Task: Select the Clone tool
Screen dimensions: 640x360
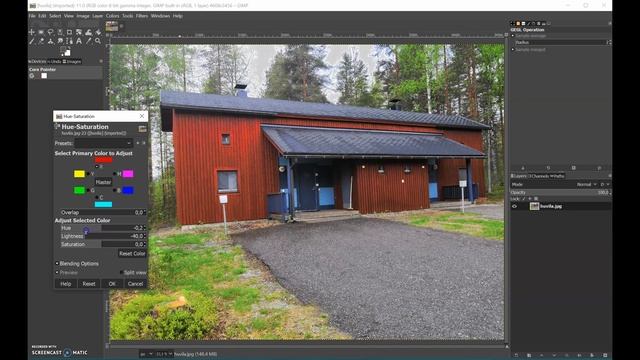Action: (50, 41)
